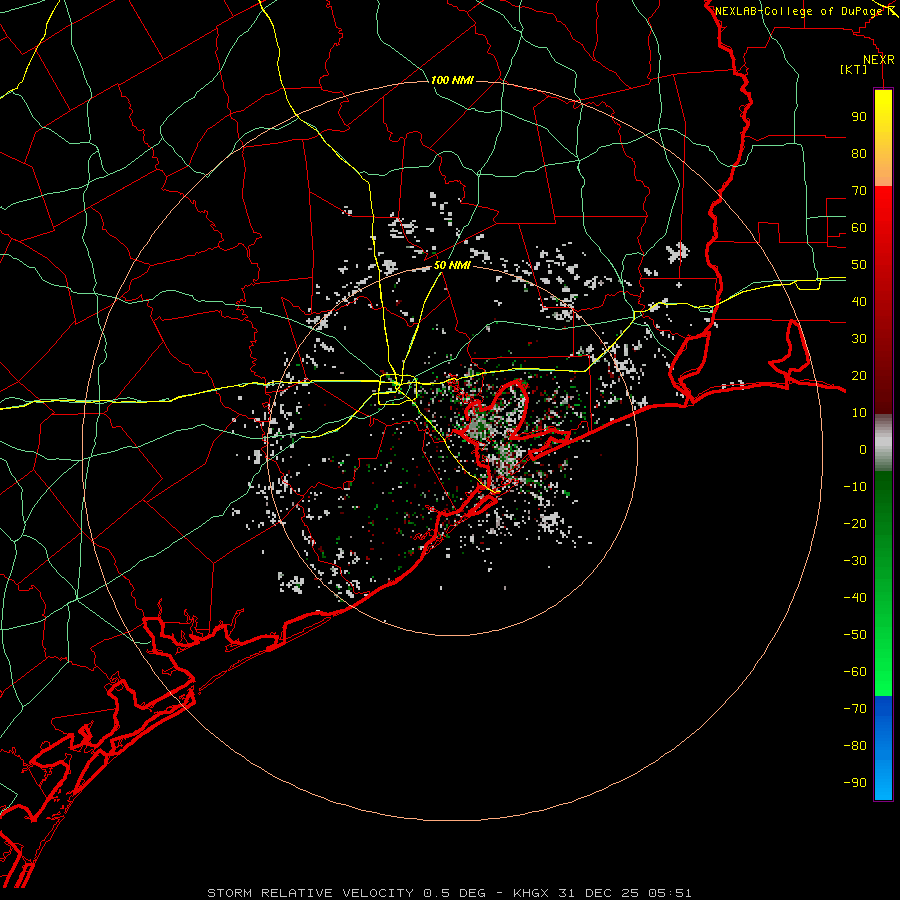The width and height of the screenshot is (900, 900).
Task: Click the "-40" value on velocity scale
Action: pos(855,598)
